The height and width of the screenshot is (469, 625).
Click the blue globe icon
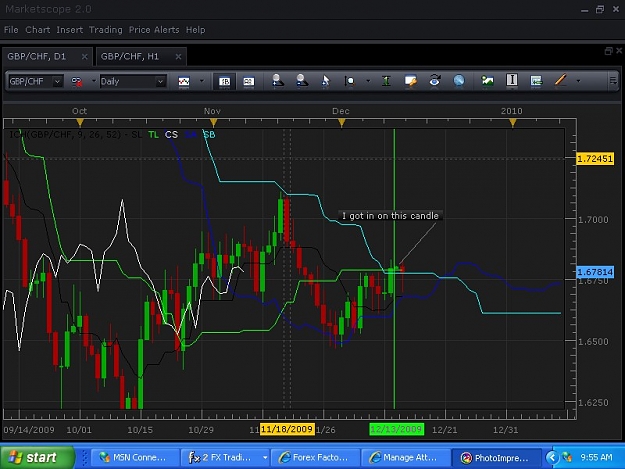(459, 80)
